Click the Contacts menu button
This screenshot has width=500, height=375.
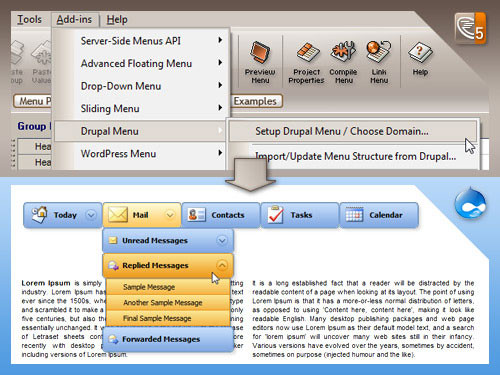pyautogui.click(x=221, y=215)
